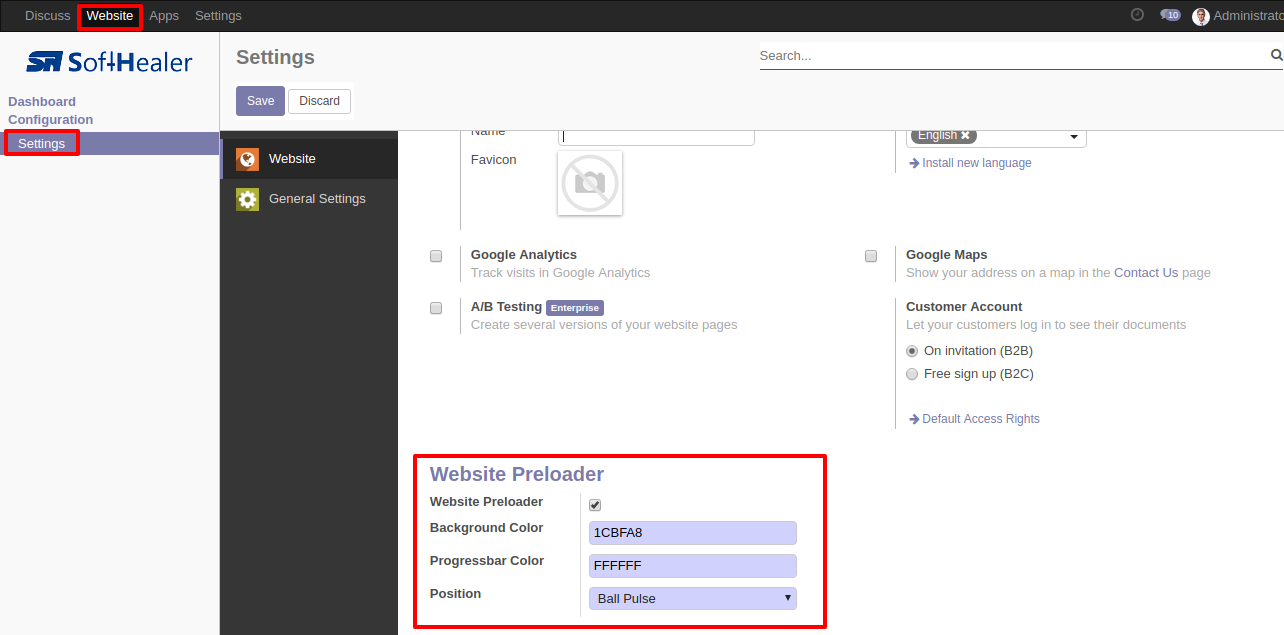Click the Search input box
This screenshot has width=1284, height=635.
pyautogui.click(x=1014, y=56)
